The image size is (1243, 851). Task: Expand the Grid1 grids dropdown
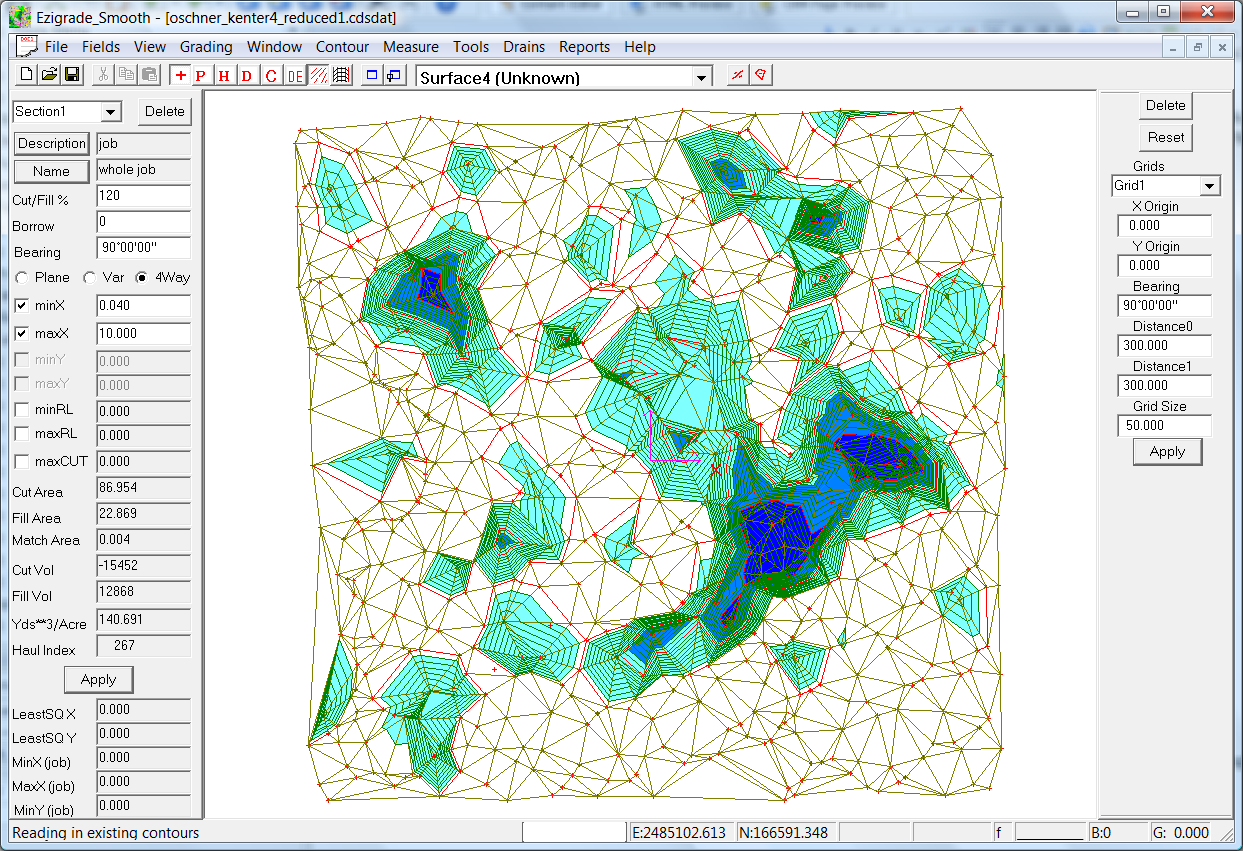[1210, 186]
